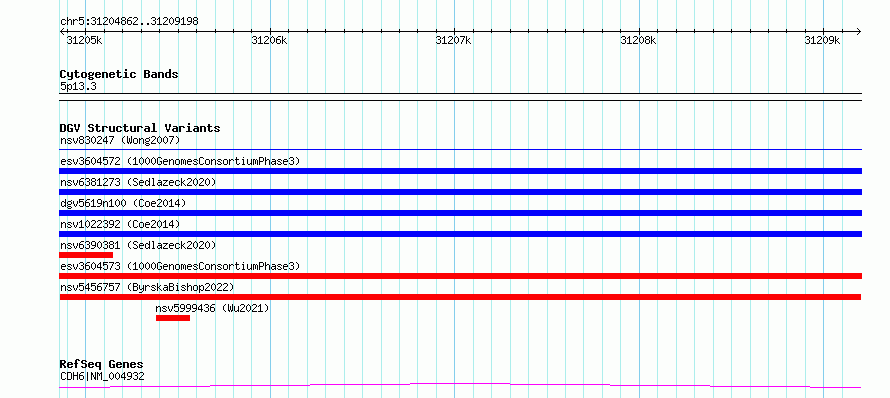
Task: Click the RefSeq Genes track title
Action: click(101, 364)
